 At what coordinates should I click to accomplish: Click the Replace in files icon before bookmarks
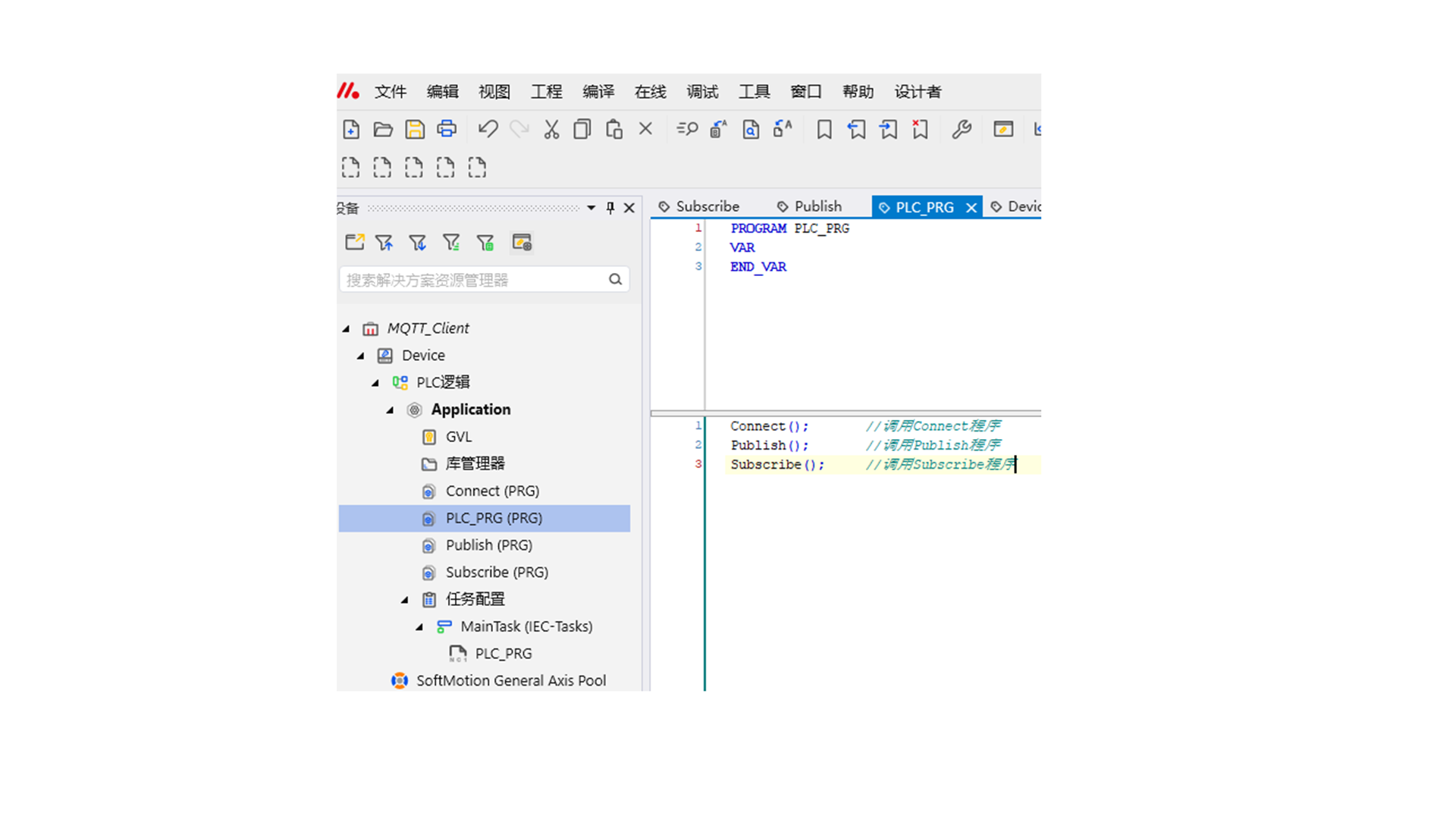tap(783, 130)
